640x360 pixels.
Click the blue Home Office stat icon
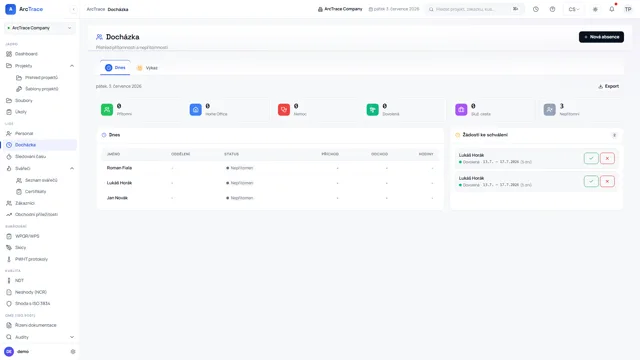coord(196,109)
